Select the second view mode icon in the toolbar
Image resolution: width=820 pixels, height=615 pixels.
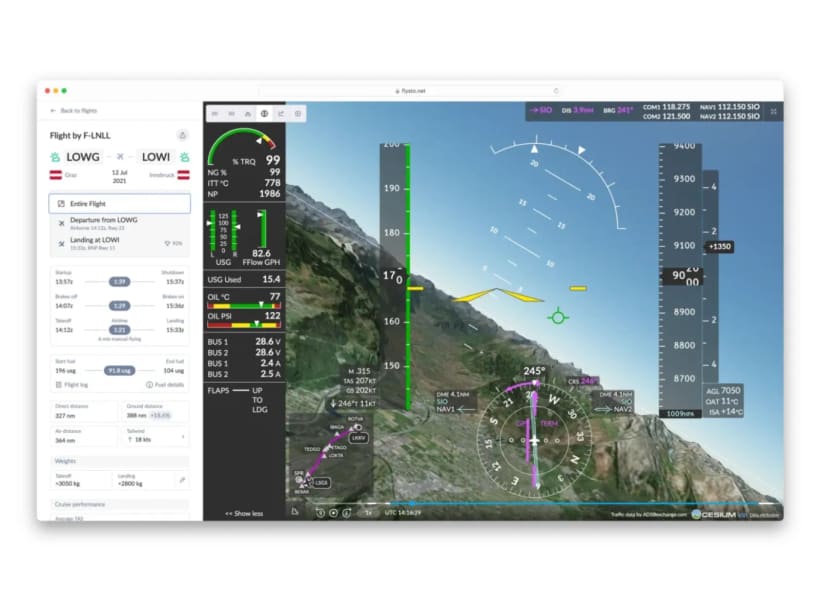[231, 113]
